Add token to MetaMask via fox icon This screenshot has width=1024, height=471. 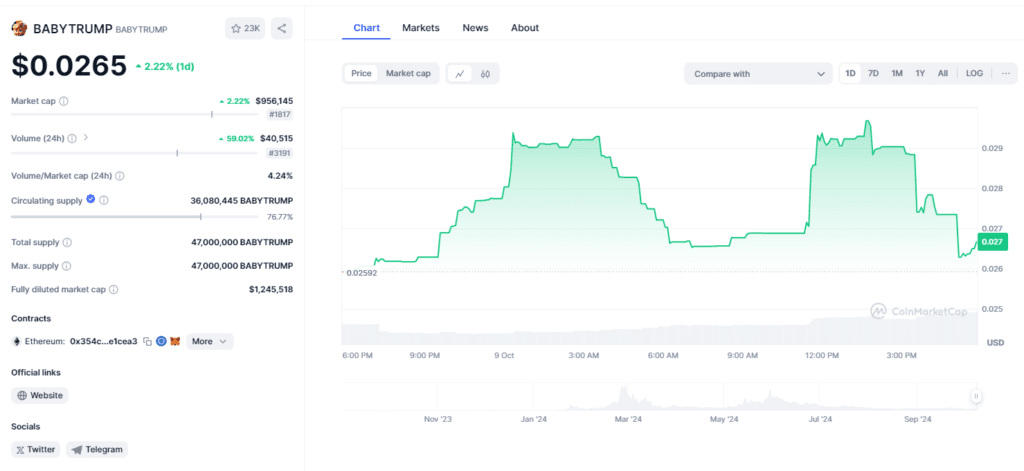(x=175, y=341)
